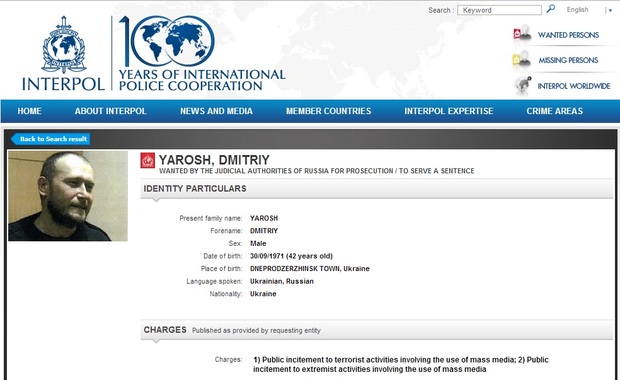Click the 'Wanted by the judicial authorities of Russia' text
The image size is (620, 380).
coord(317,171)
